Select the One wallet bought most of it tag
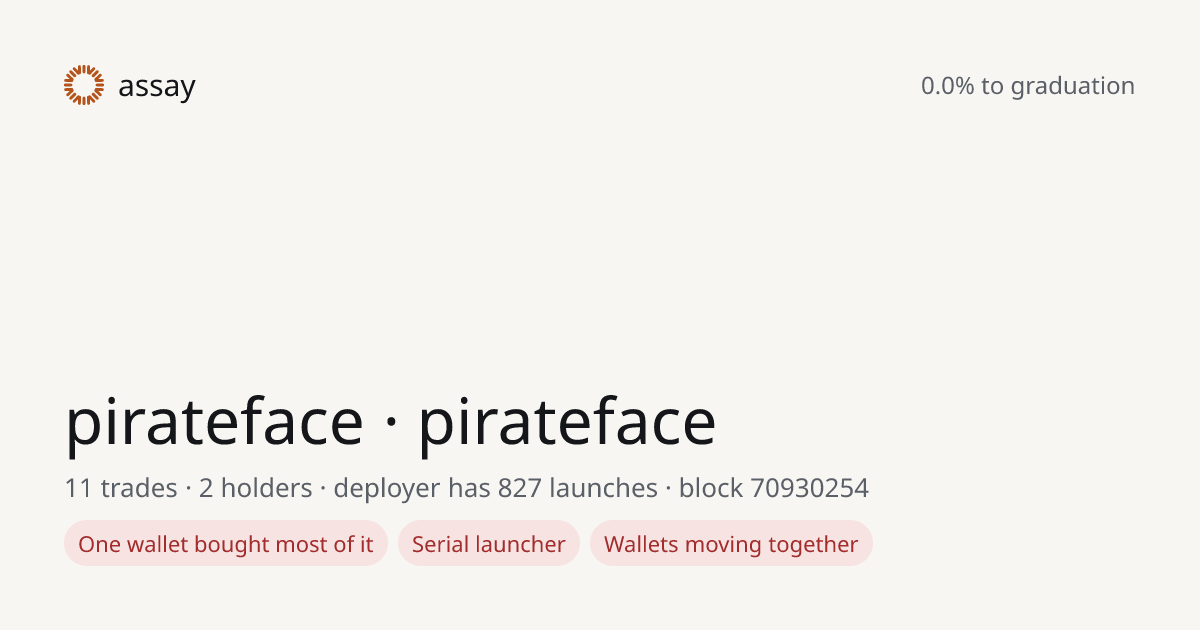Image resolution: width=1200 pixels, height=630 pixels. pyautogui.click(x=226, y=544)
